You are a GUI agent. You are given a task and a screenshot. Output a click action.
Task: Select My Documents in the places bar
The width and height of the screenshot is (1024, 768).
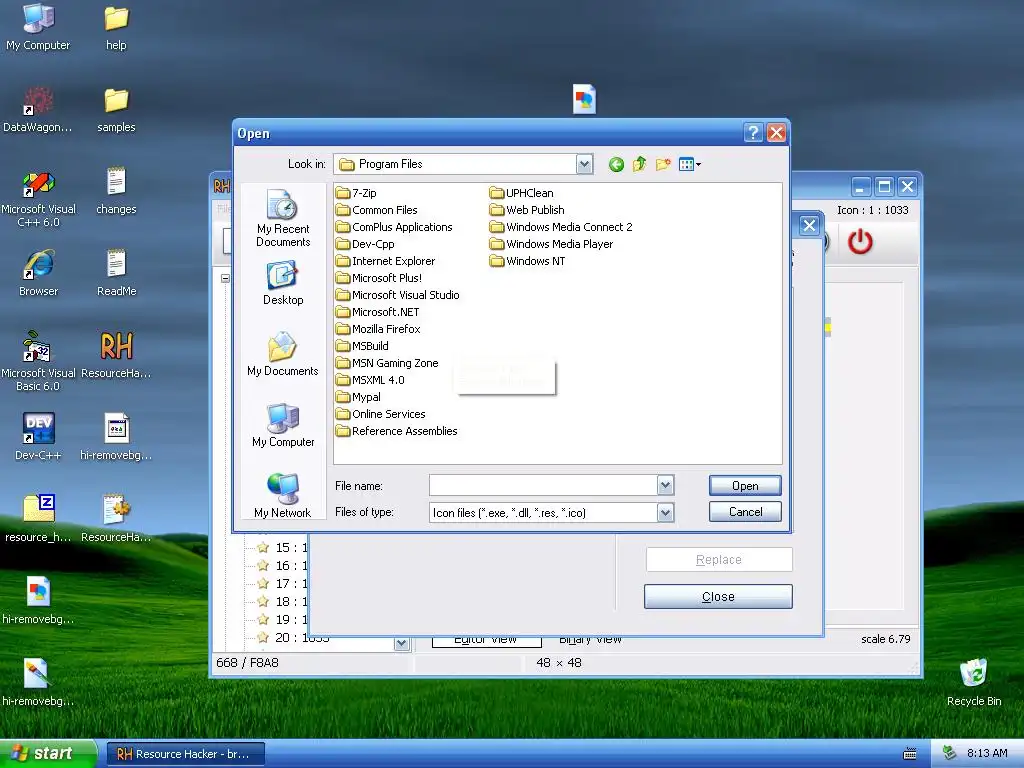(283, 354)
